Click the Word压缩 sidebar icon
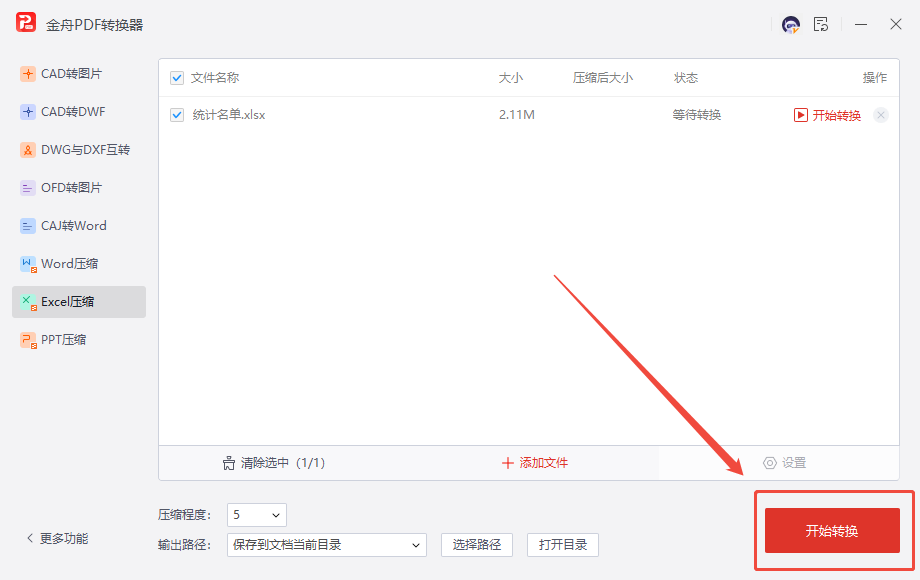This screenshot has height=580, width=920. coord(28,264)
